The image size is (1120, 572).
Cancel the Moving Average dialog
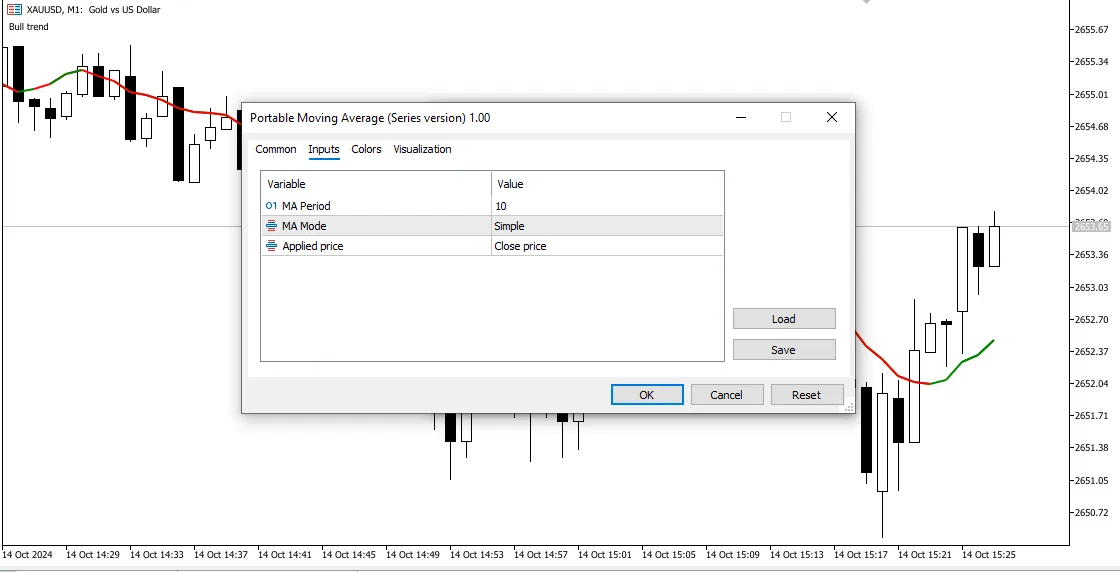pyautogui.click(x=726, y=395)
